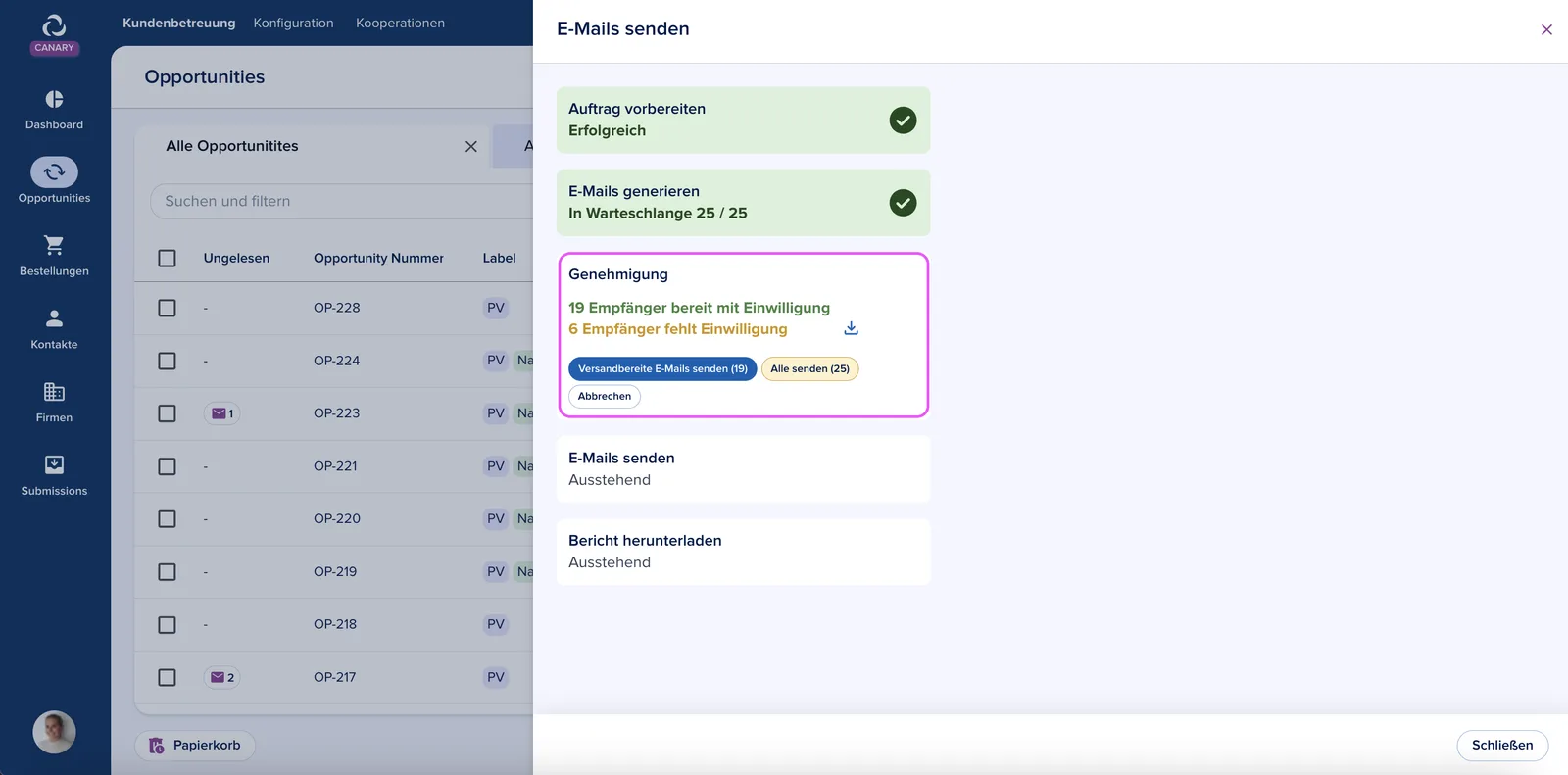Go to Opportunities in sidebar
The image size is (1568, 775).
tap(54, 182)
